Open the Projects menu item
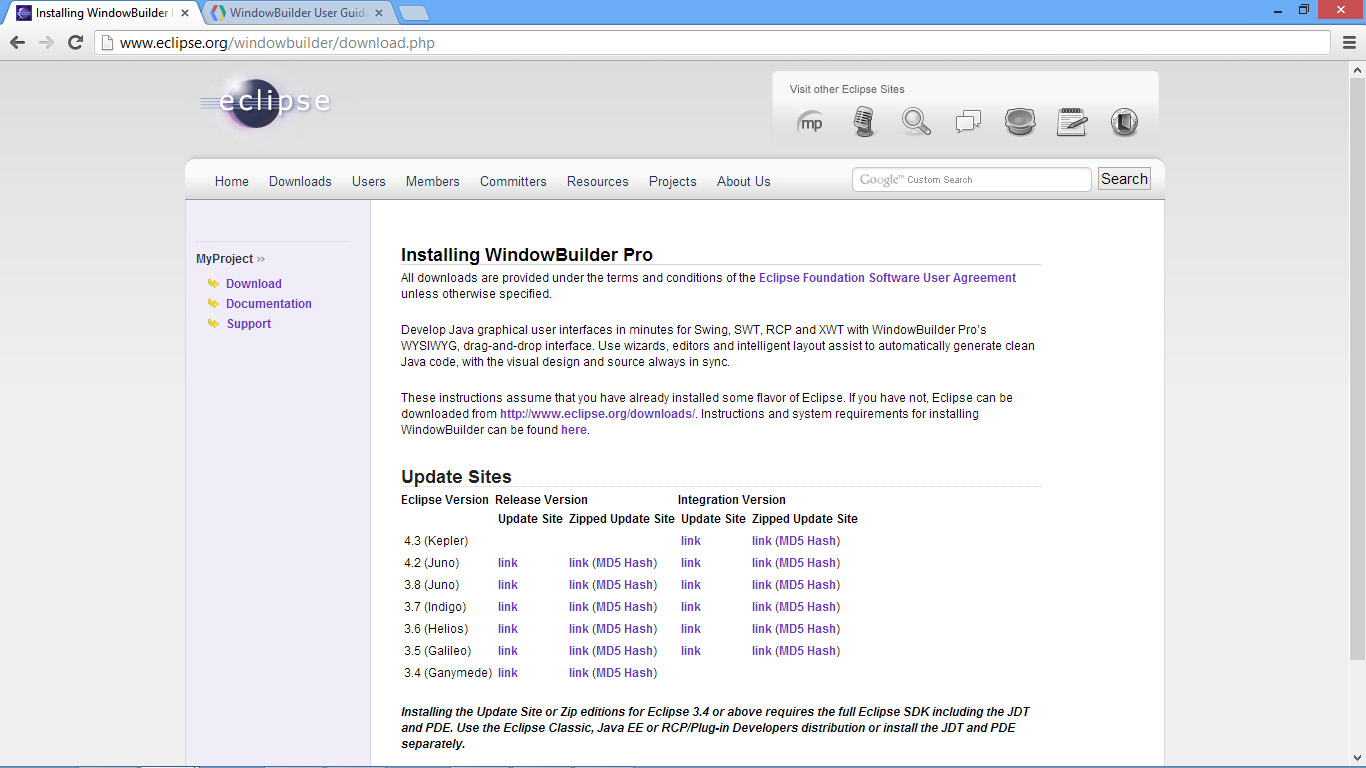 [x=673, y=181]
